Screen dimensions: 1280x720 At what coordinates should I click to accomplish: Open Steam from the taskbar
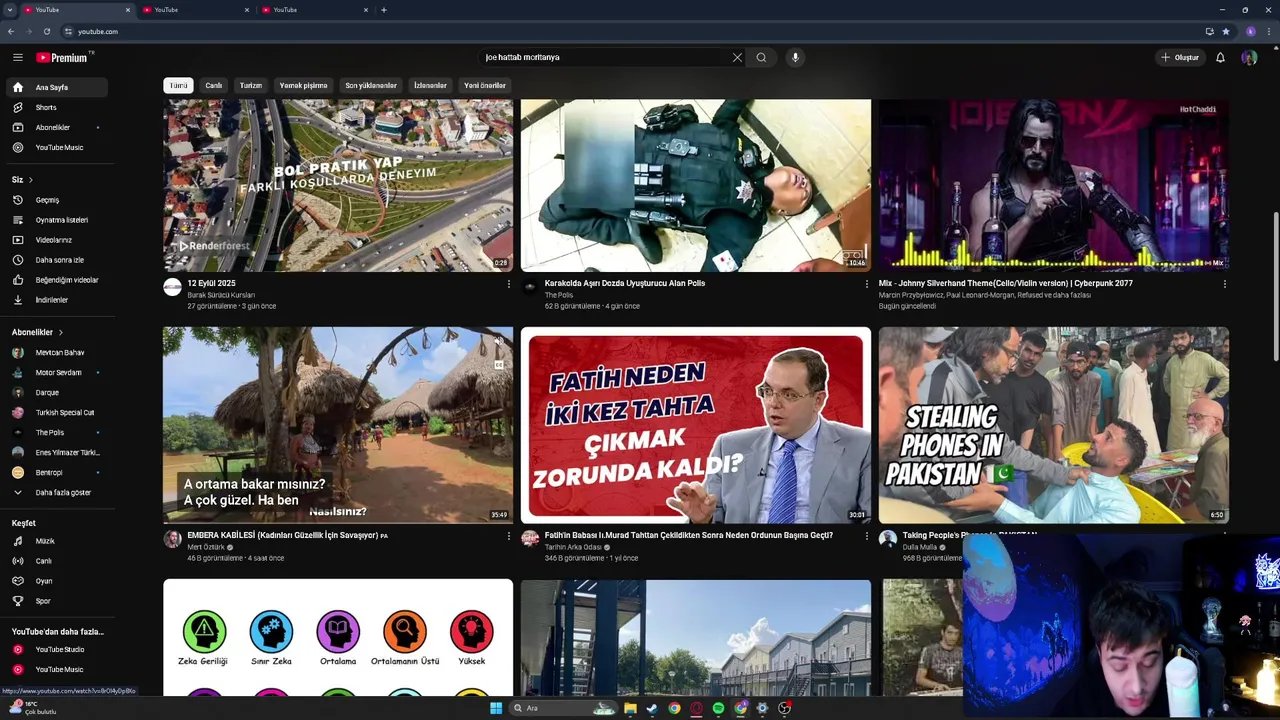(652, 708)
